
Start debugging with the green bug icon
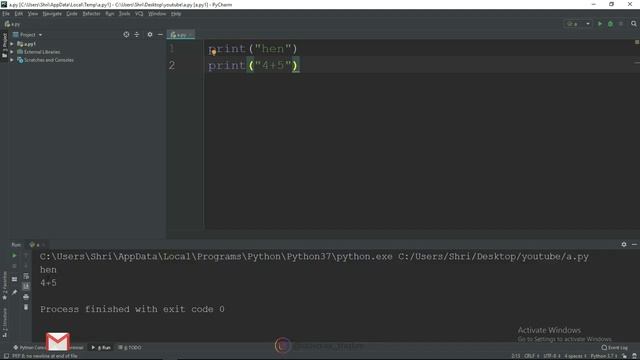(610, 24)
